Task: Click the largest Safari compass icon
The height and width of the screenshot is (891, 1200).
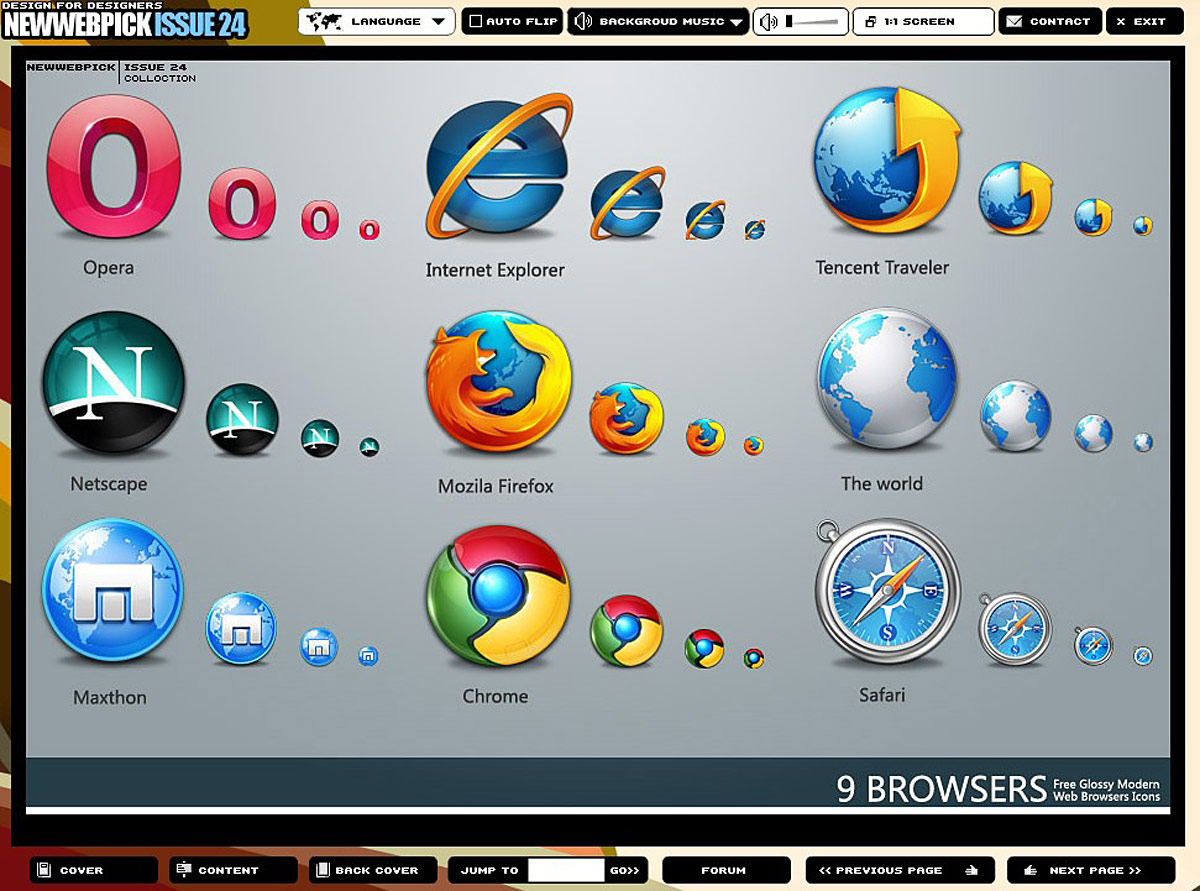Action: click(887, 592)
